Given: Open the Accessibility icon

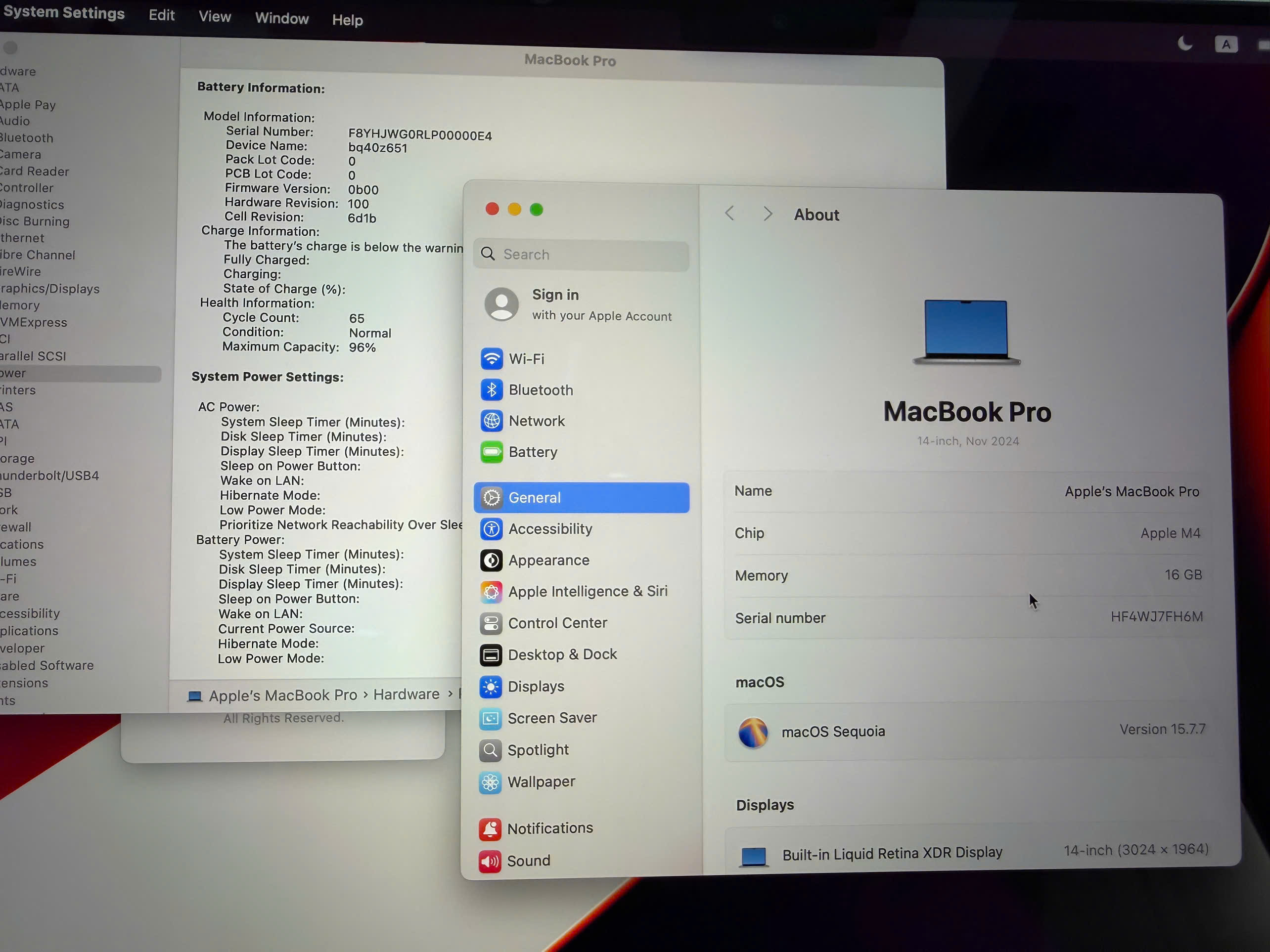Looking at the screenshot, I should point(492,528).
